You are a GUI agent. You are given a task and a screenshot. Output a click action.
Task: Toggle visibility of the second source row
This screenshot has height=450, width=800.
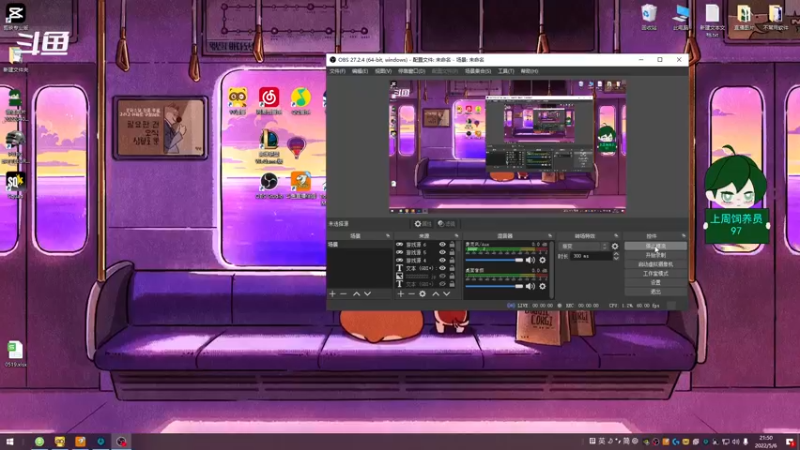tap(442, 253)
